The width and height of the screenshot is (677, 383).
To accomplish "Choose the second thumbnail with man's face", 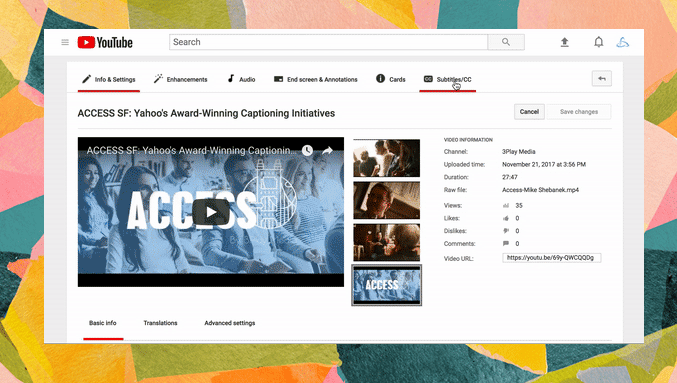I will [x=386, y=200].
